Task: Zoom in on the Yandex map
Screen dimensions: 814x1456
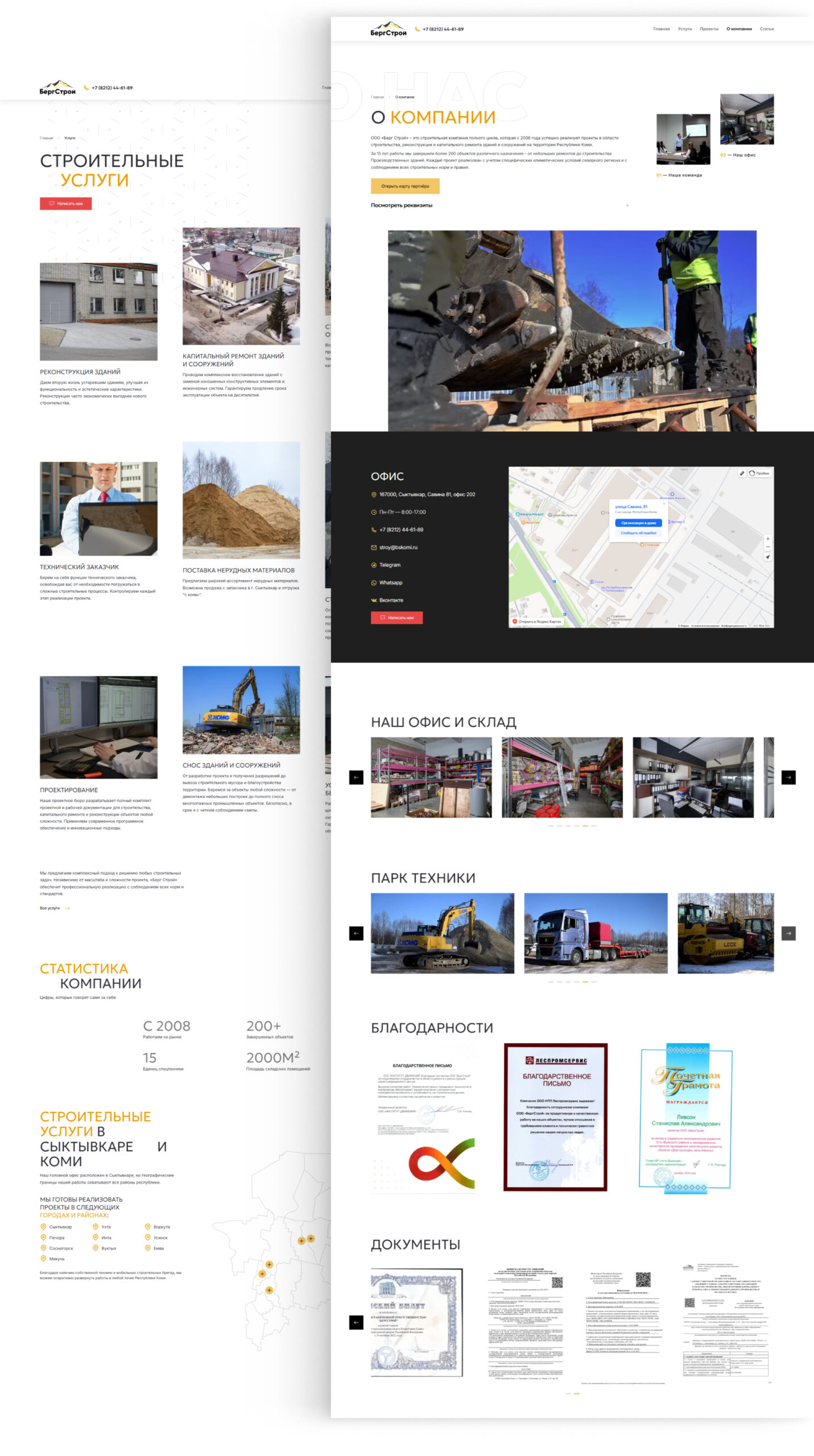Action: [767, 539]
